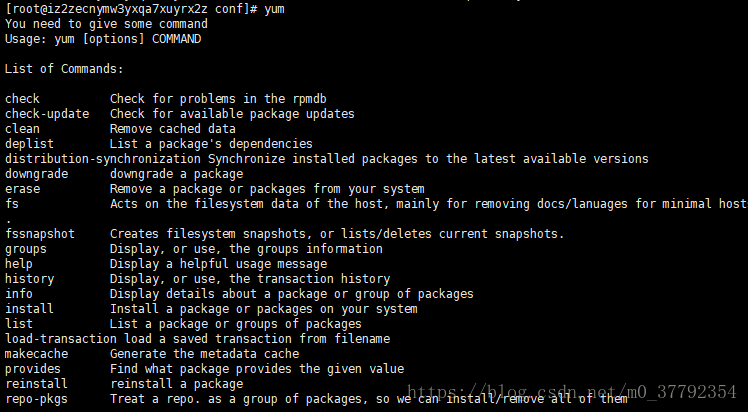The height and width of the screenshot is (412, 748).
Task: Click the 'provides' command entry
Action: tap(33, 369)
